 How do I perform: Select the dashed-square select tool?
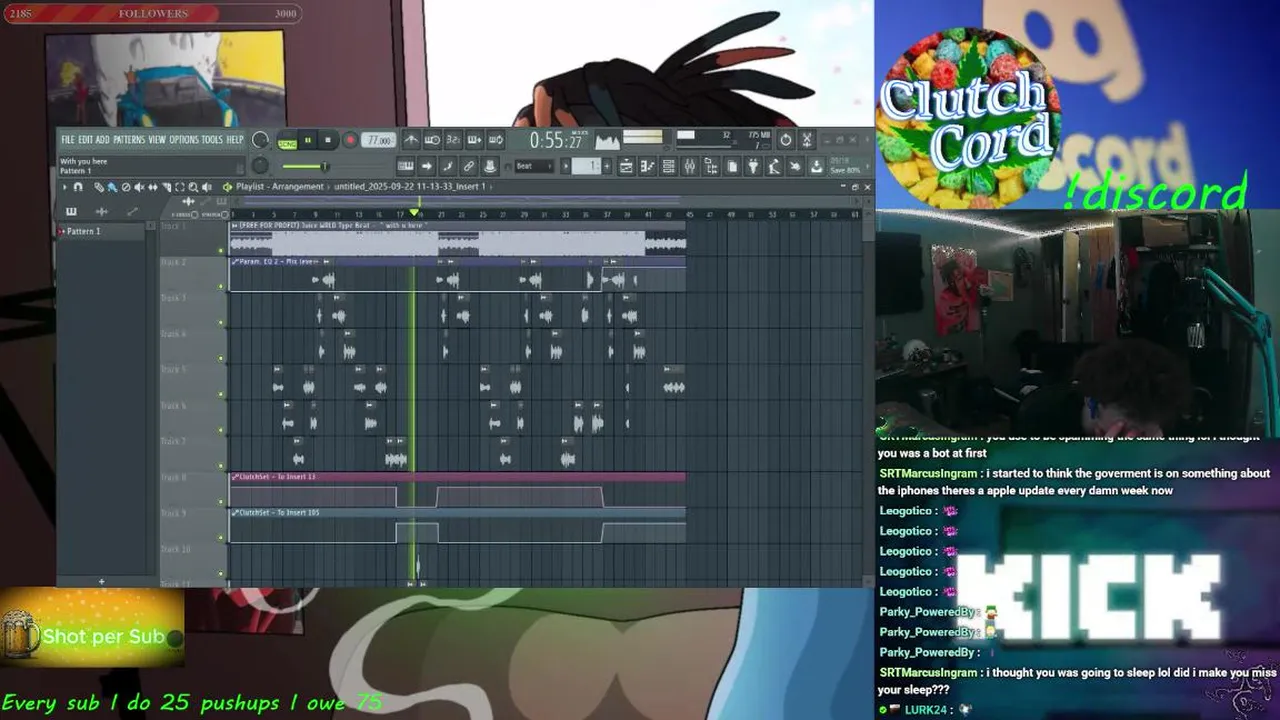tap(180, 187)
